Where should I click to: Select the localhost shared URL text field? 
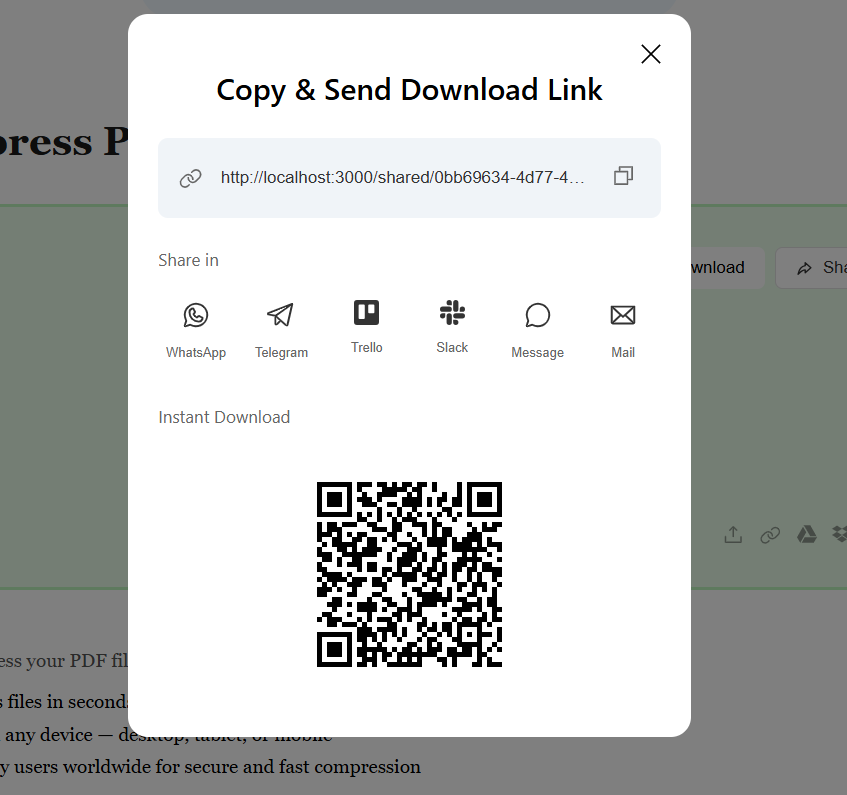402,177
